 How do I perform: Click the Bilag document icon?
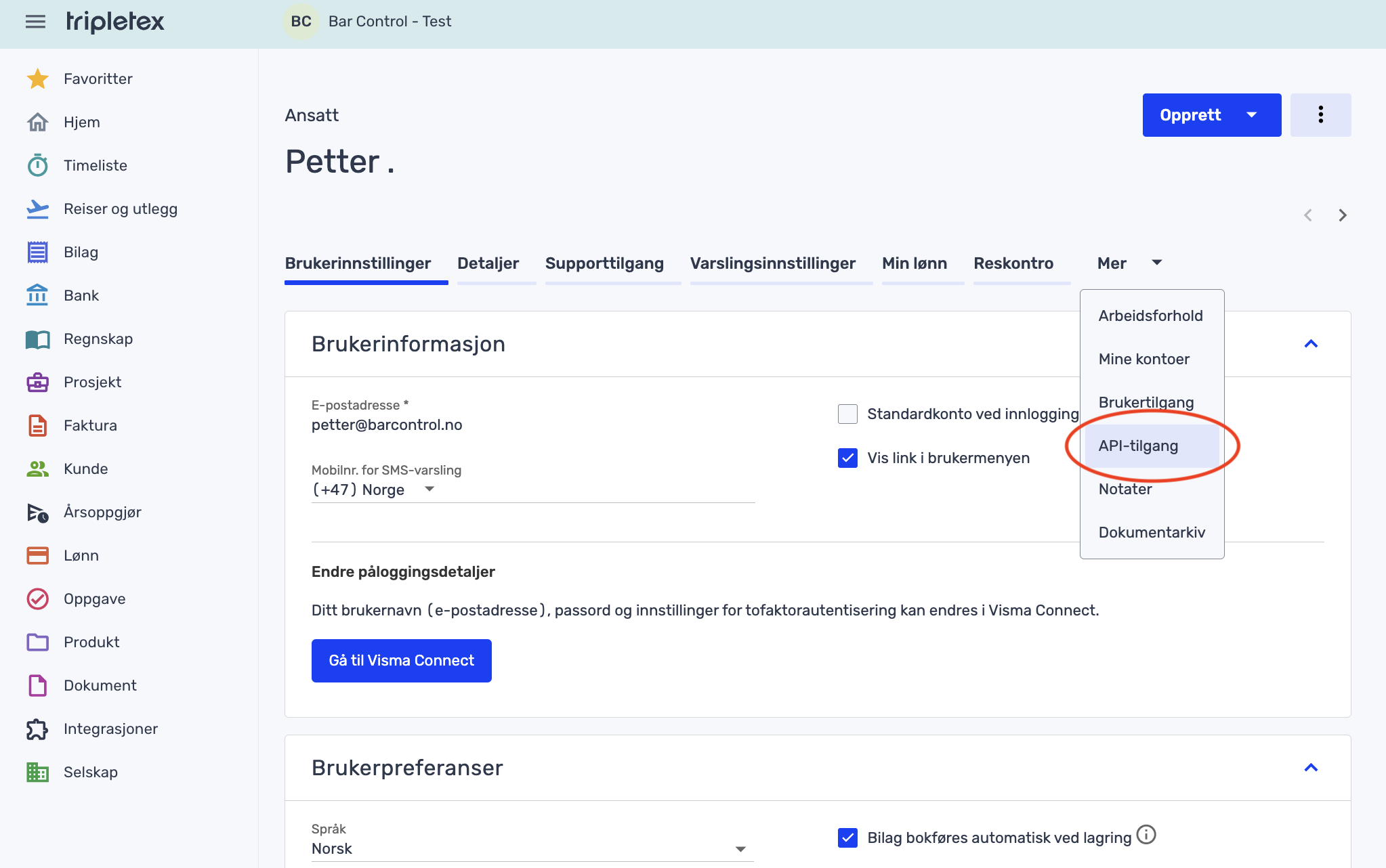pyautogui.click(x=38, y=252)
